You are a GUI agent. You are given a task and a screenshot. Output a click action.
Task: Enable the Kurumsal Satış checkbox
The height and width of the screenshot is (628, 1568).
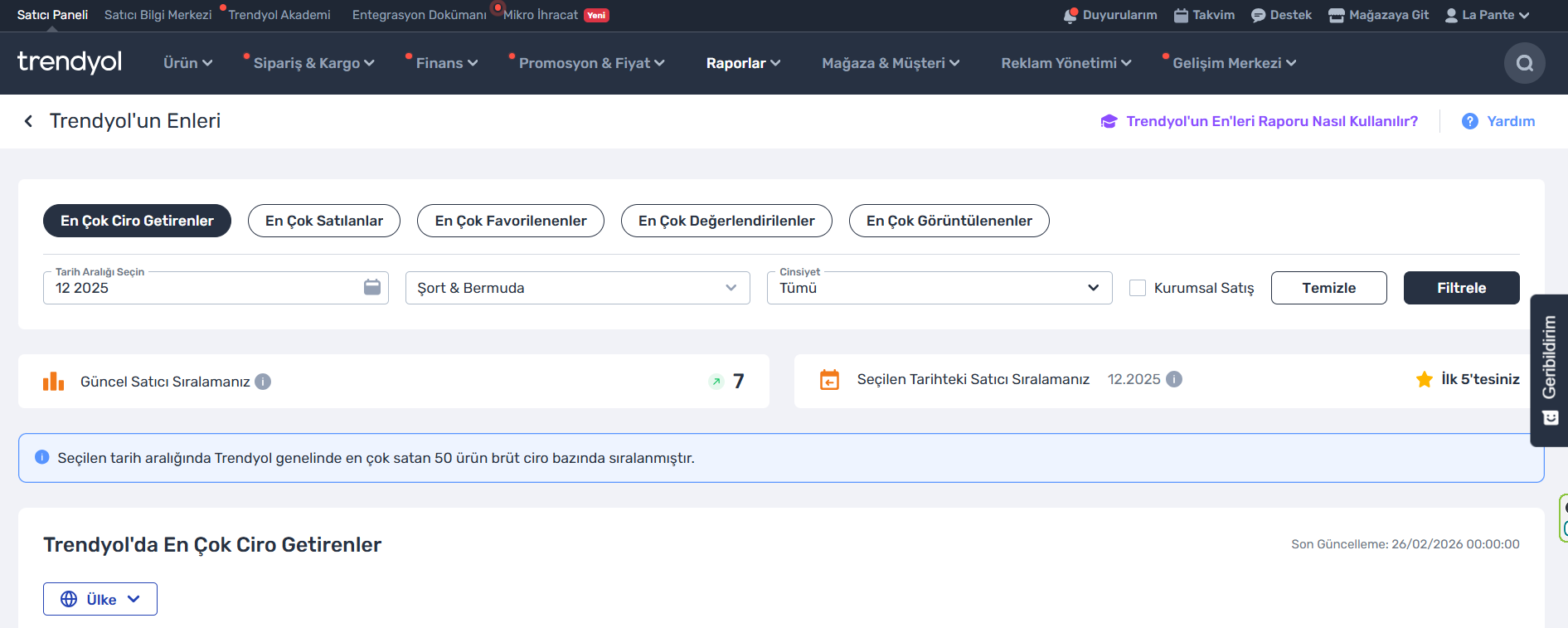[1138, 288]
